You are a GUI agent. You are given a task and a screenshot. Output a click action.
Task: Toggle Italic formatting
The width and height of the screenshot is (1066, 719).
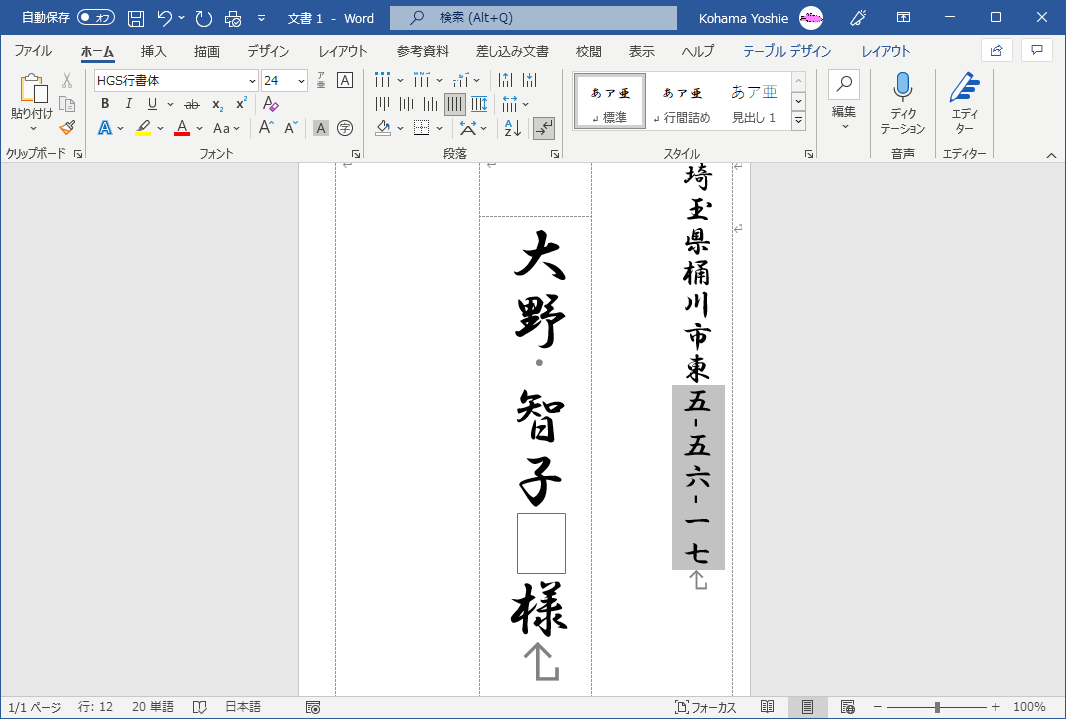[128, 104]
